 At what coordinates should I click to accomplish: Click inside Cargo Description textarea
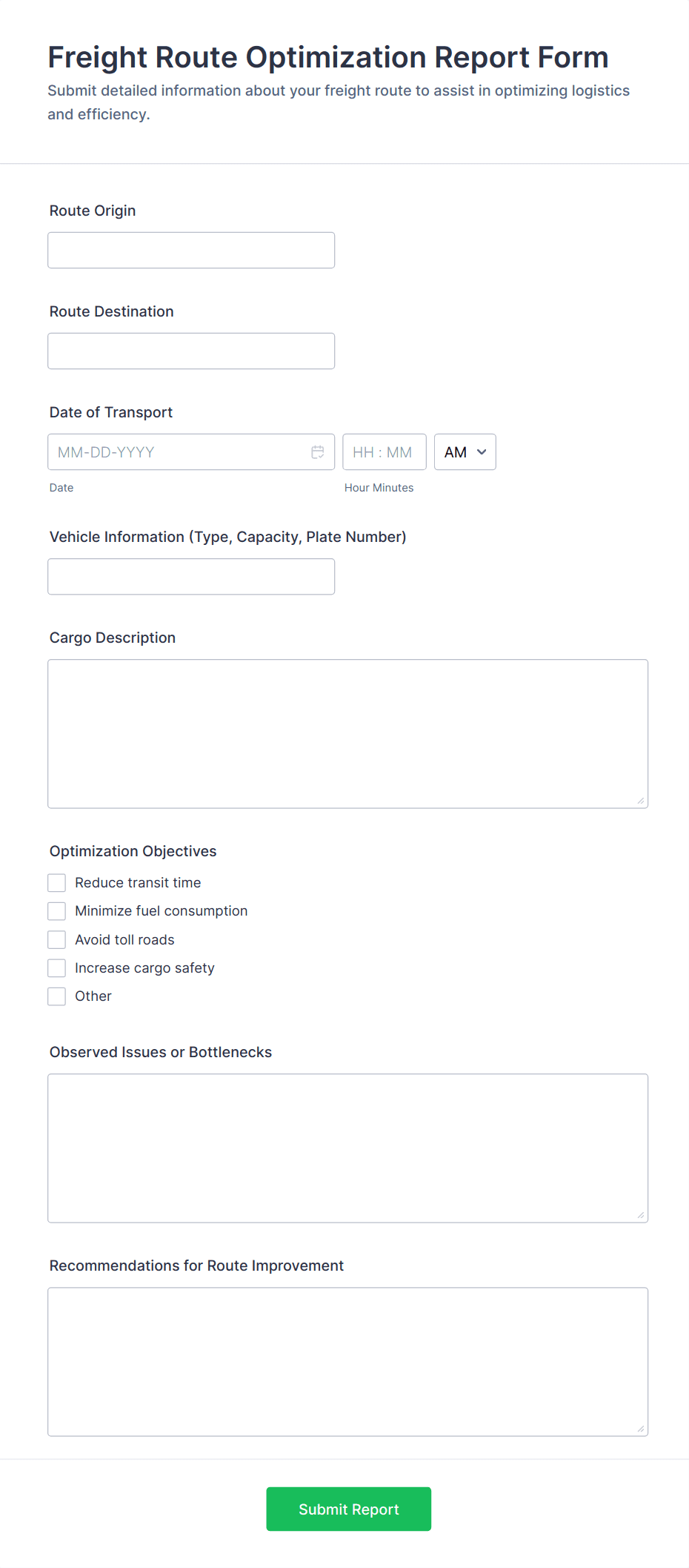pyautogui.click(x=348, y=734)
